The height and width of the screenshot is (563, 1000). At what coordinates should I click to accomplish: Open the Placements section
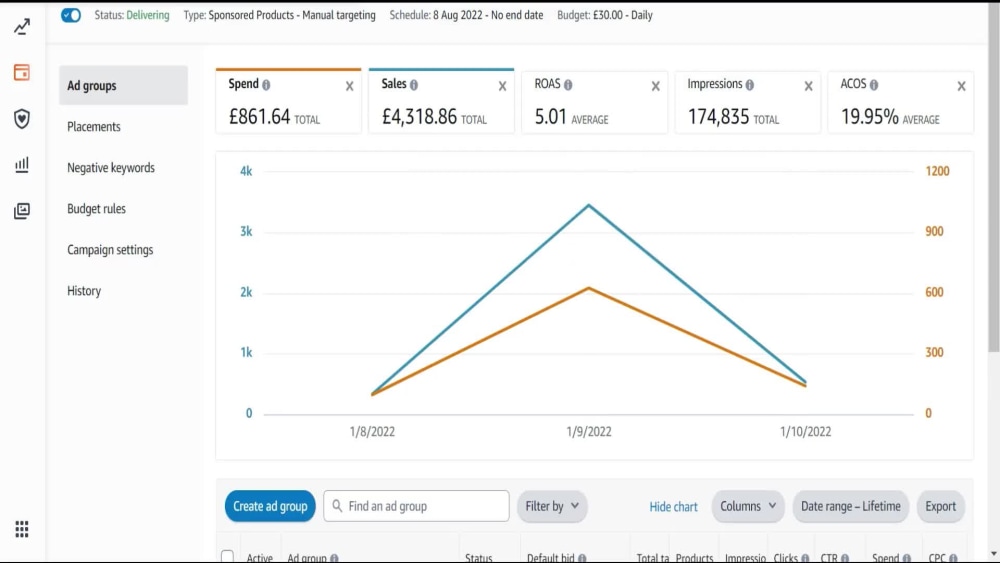point(94,126)
